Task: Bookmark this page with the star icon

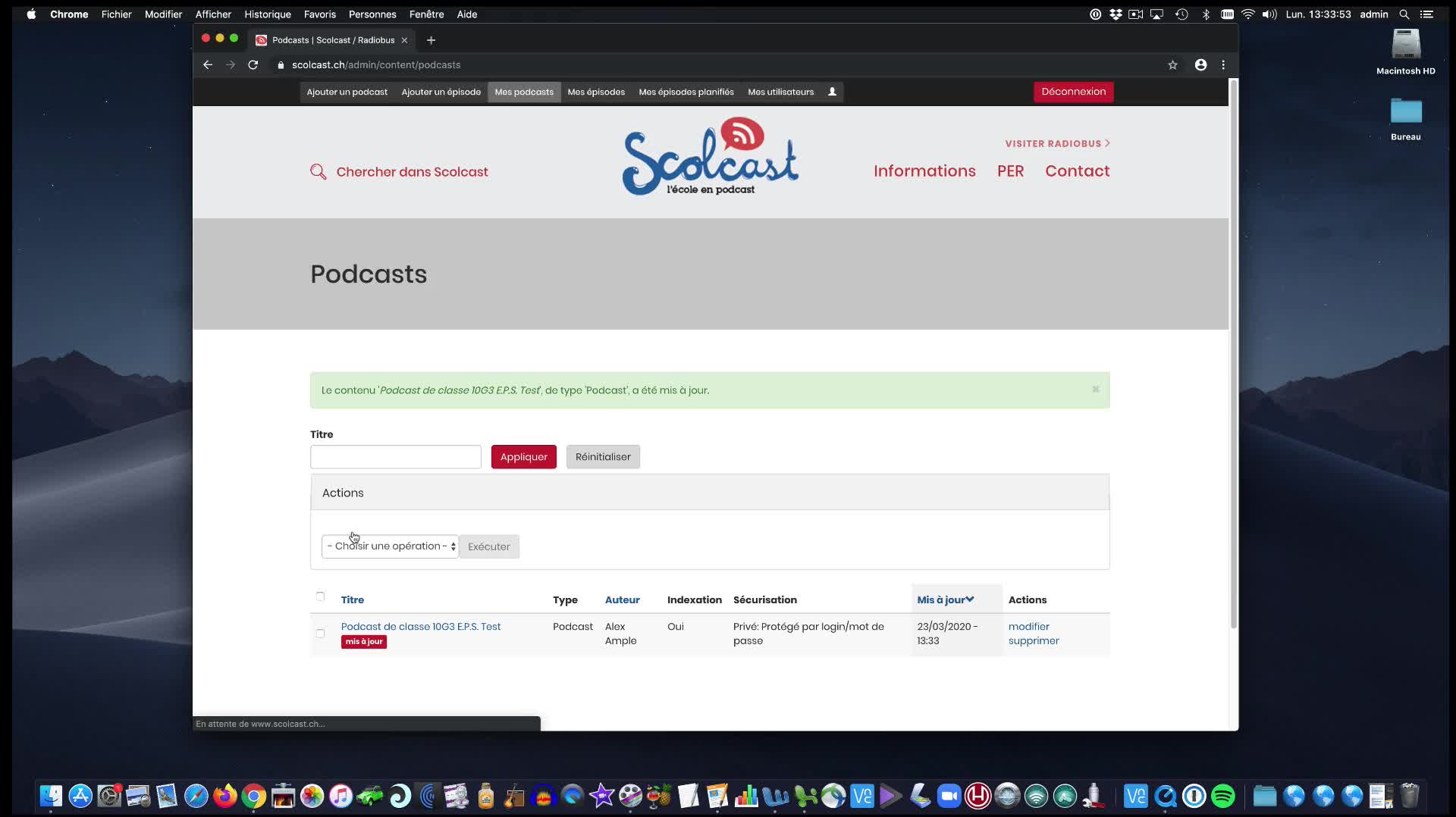Action: [x=1172, y=65]
